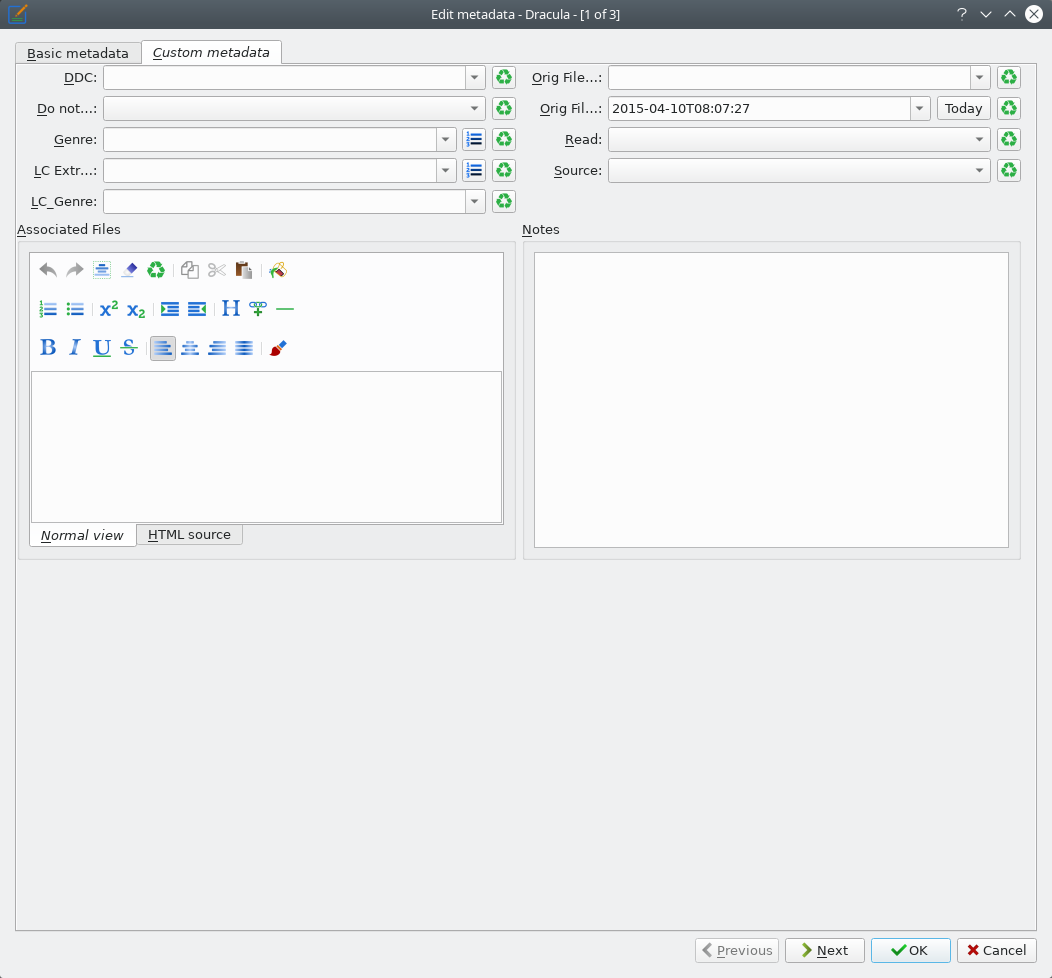Image resolution: width=1052 pixels, height=978 pixels.
Task: Increase indentation in the editor
Action: click(x=170, y=309)
